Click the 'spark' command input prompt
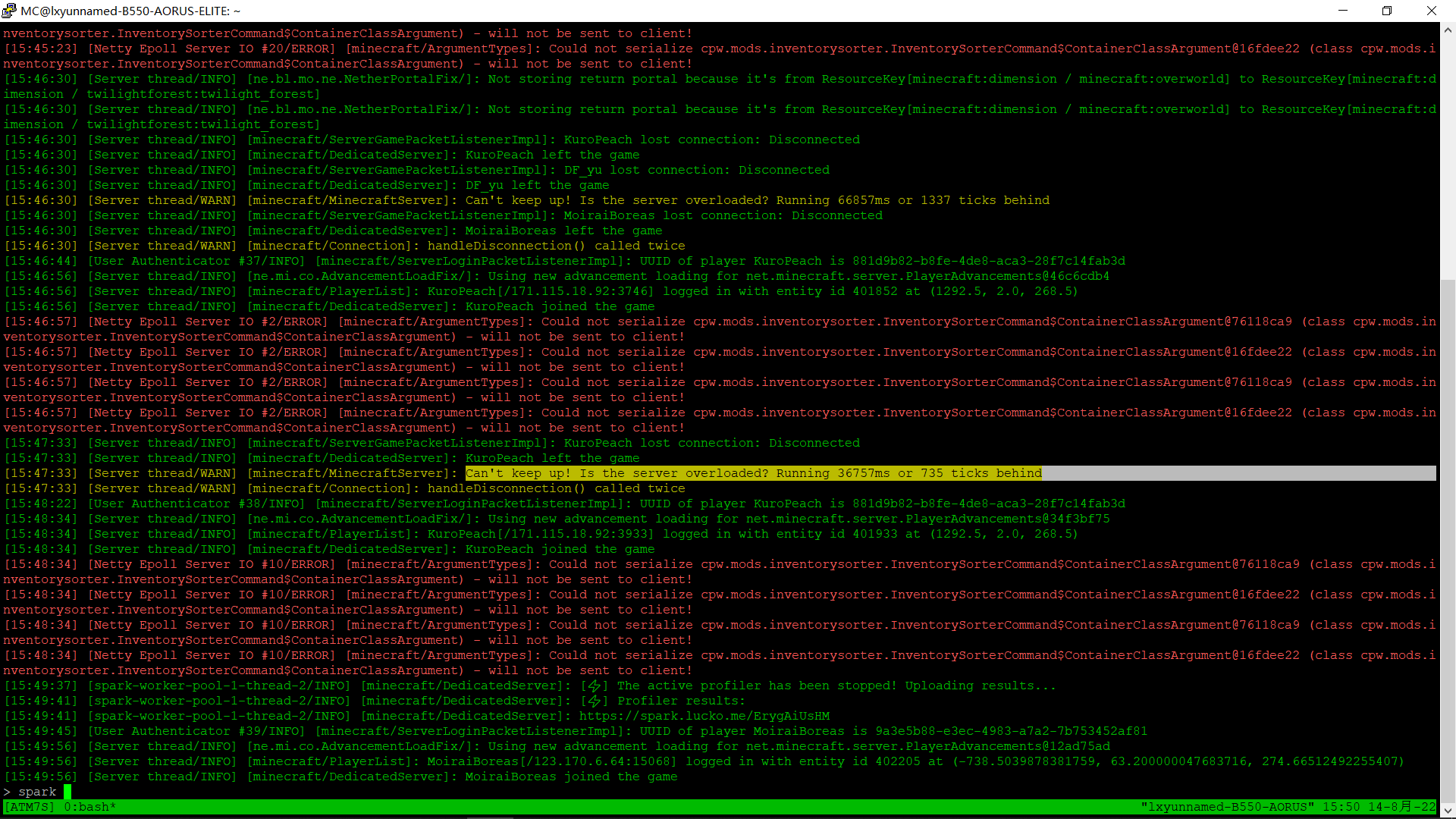 37,792
